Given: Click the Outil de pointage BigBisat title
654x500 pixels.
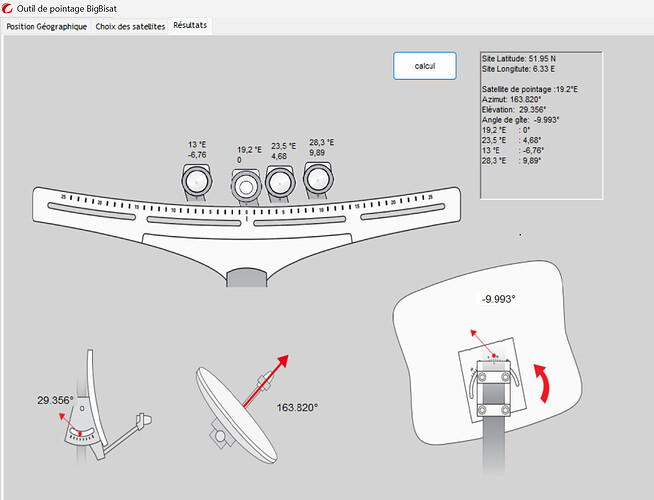Looking at the screenshot, I should [67, 8].
